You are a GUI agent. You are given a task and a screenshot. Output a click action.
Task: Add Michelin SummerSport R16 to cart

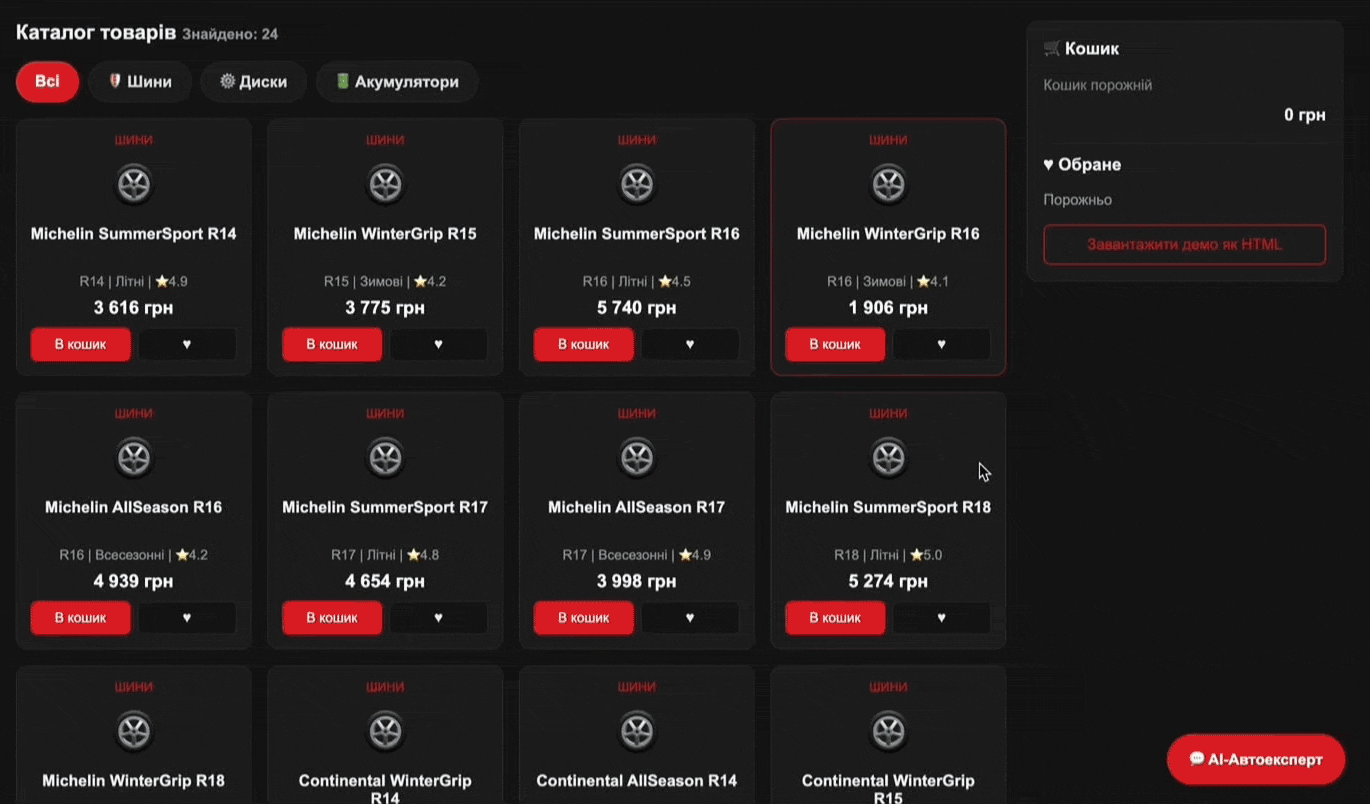[583, 344]
